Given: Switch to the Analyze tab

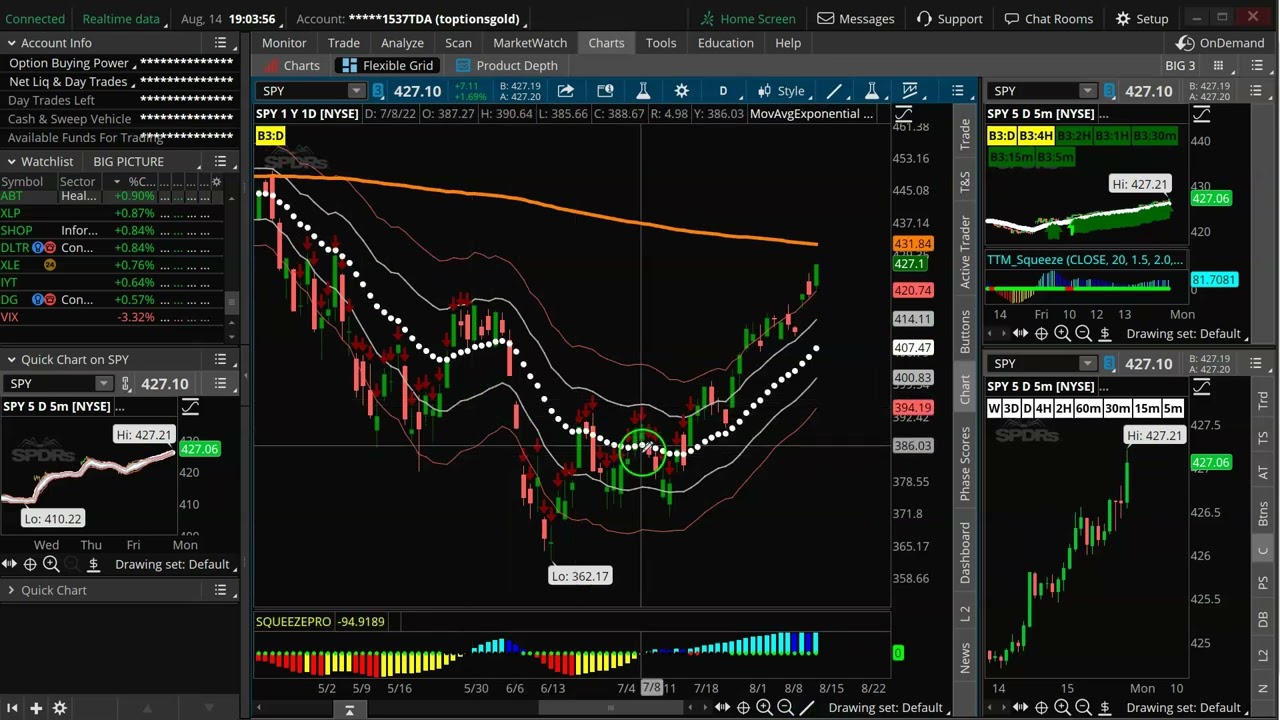Looking at the screenshot, I should pyautogui.click(x=402, y=43).
